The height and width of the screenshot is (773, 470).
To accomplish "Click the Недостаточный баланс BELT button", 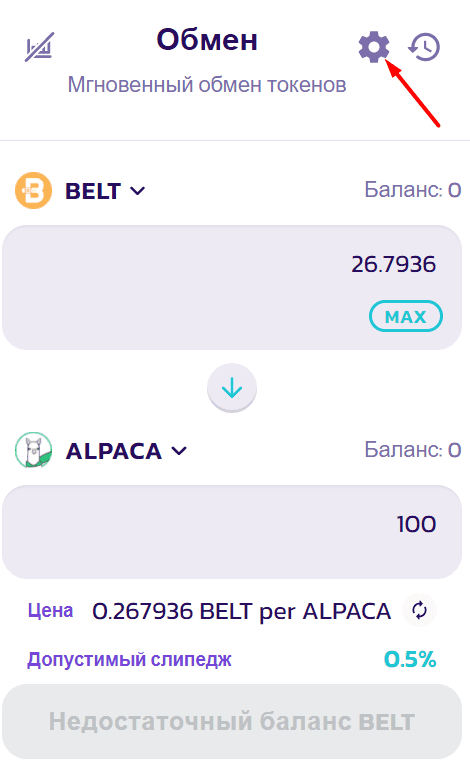I will [x=232, y=721].
